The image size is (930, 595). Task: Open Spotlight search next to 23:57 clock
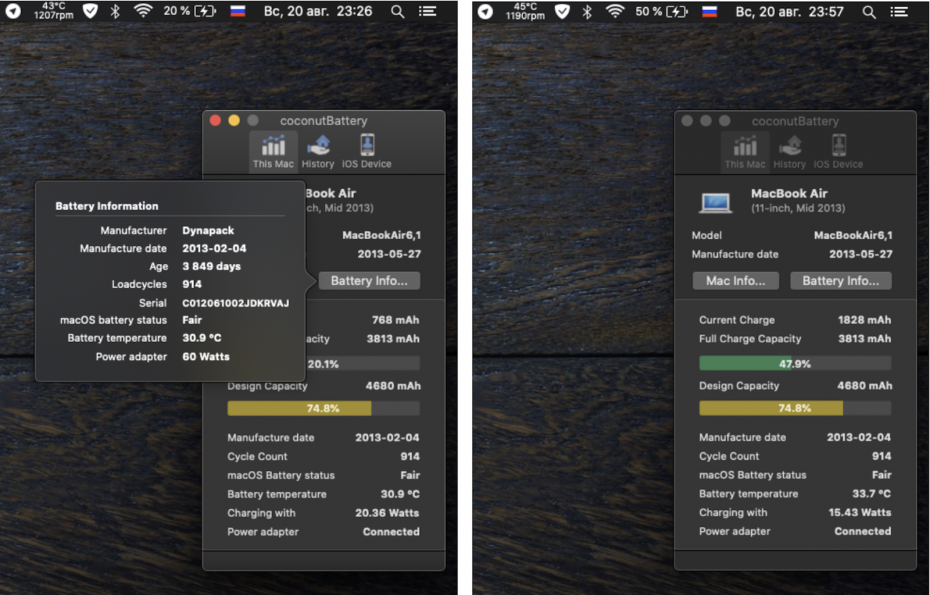[869, 11]
